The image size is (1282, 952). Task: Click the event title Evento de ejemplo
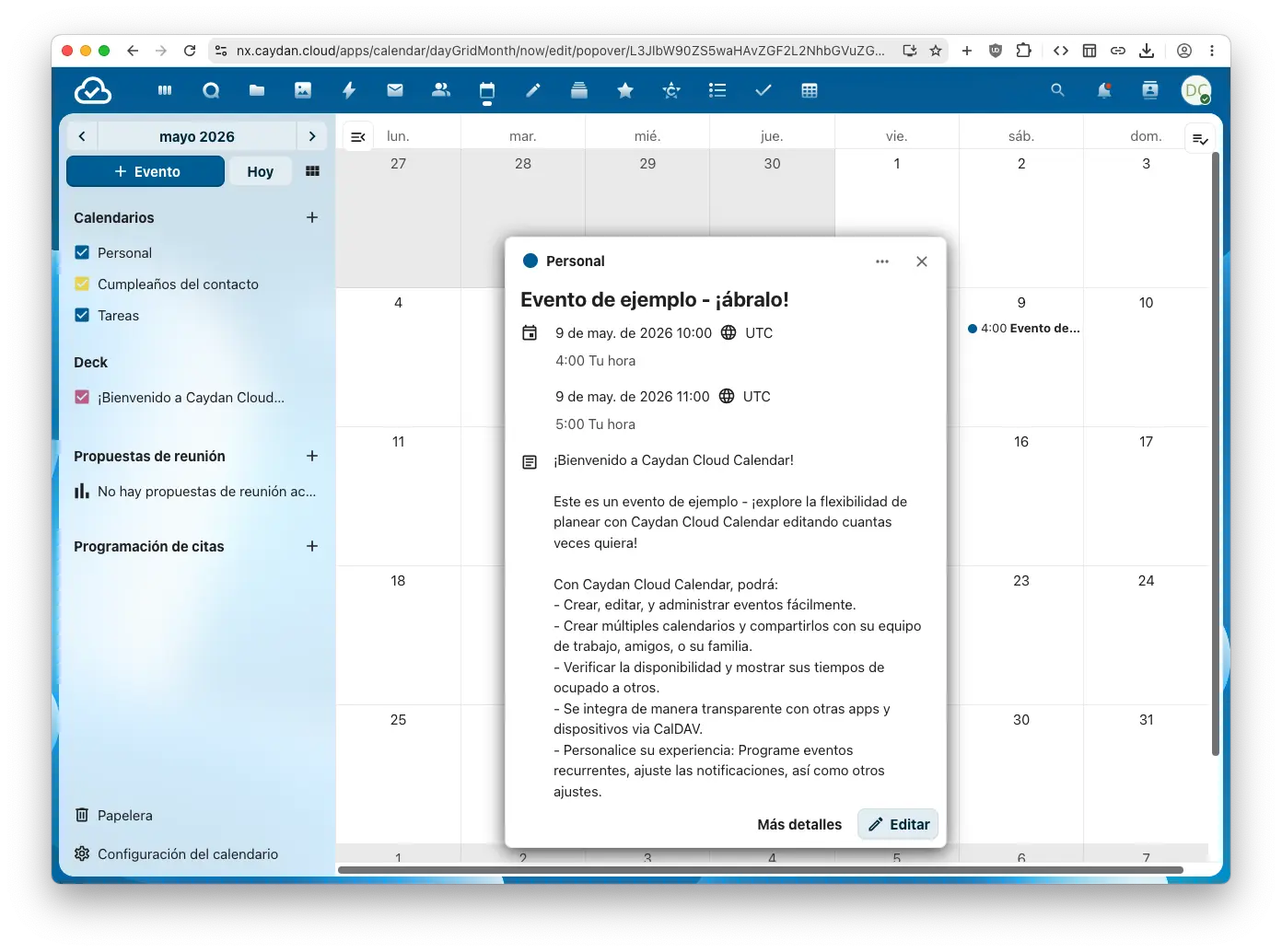point(655,299)
